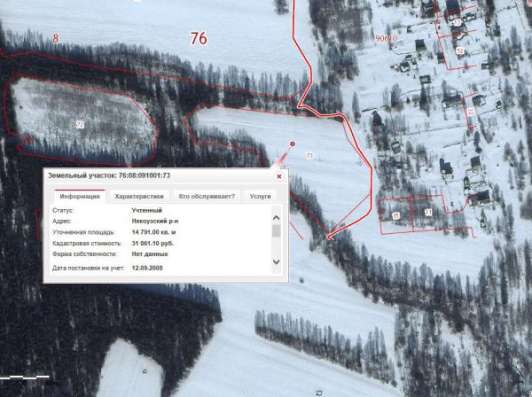Screen dimensions: 532x397
Task: Switch to the Информация tab
Action: click(80, 196)
